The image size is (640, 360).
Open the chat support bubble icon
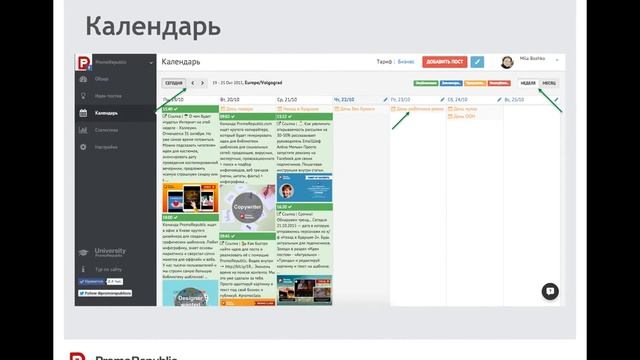click(x=550, y=291)
